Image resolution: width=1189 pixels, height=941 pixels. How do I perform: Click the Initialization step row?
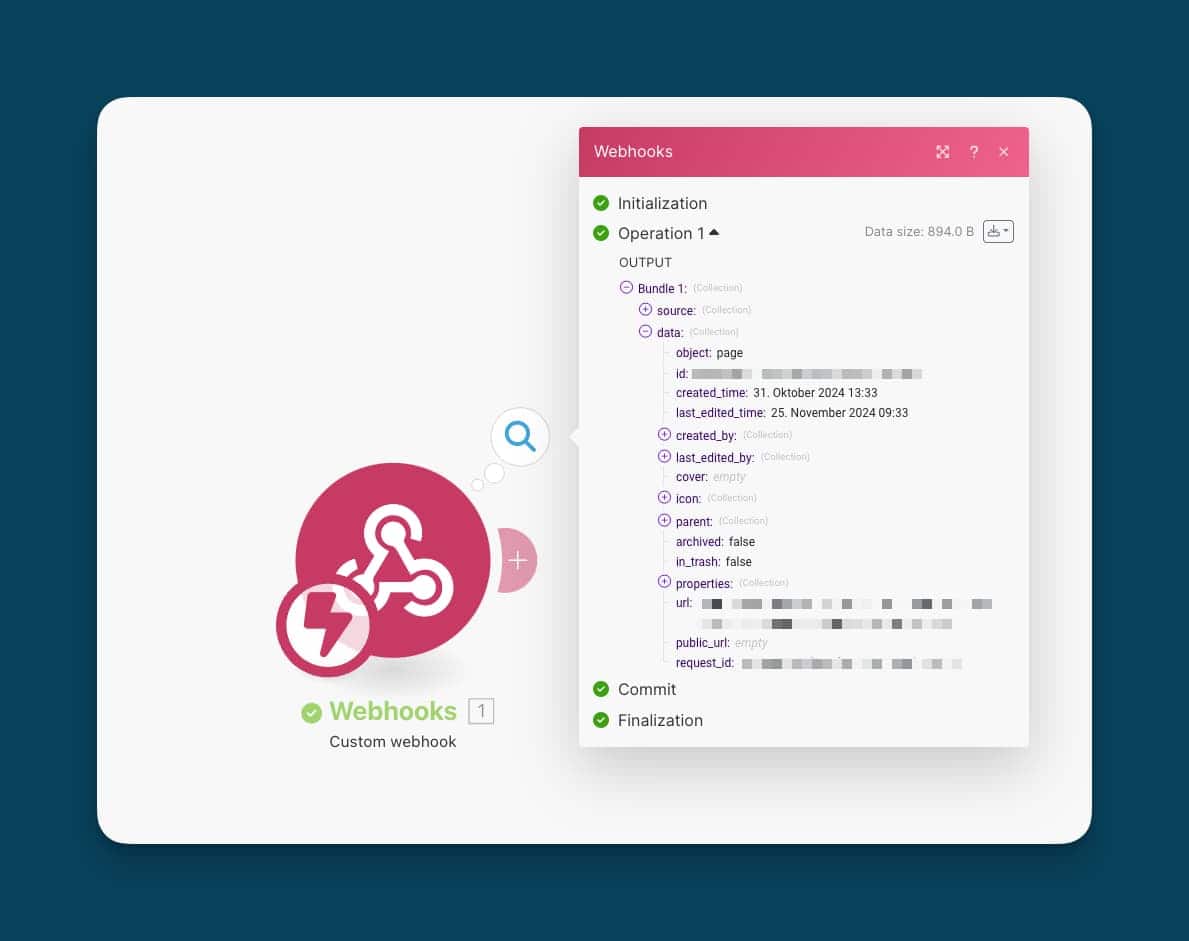click(x=661, y=203)
